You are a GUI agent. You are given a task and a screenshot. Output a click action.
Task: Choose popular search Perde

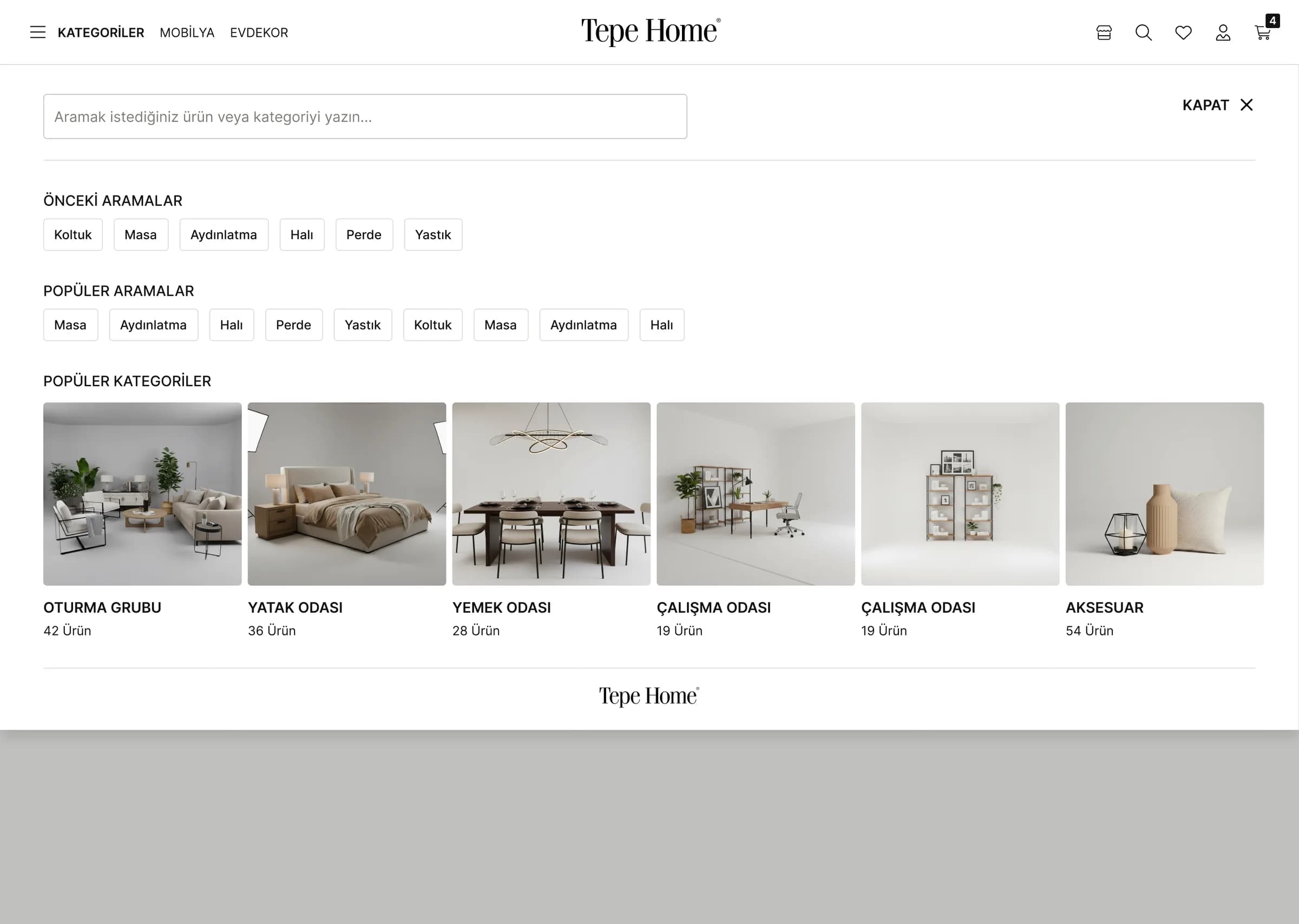(293, 325)
